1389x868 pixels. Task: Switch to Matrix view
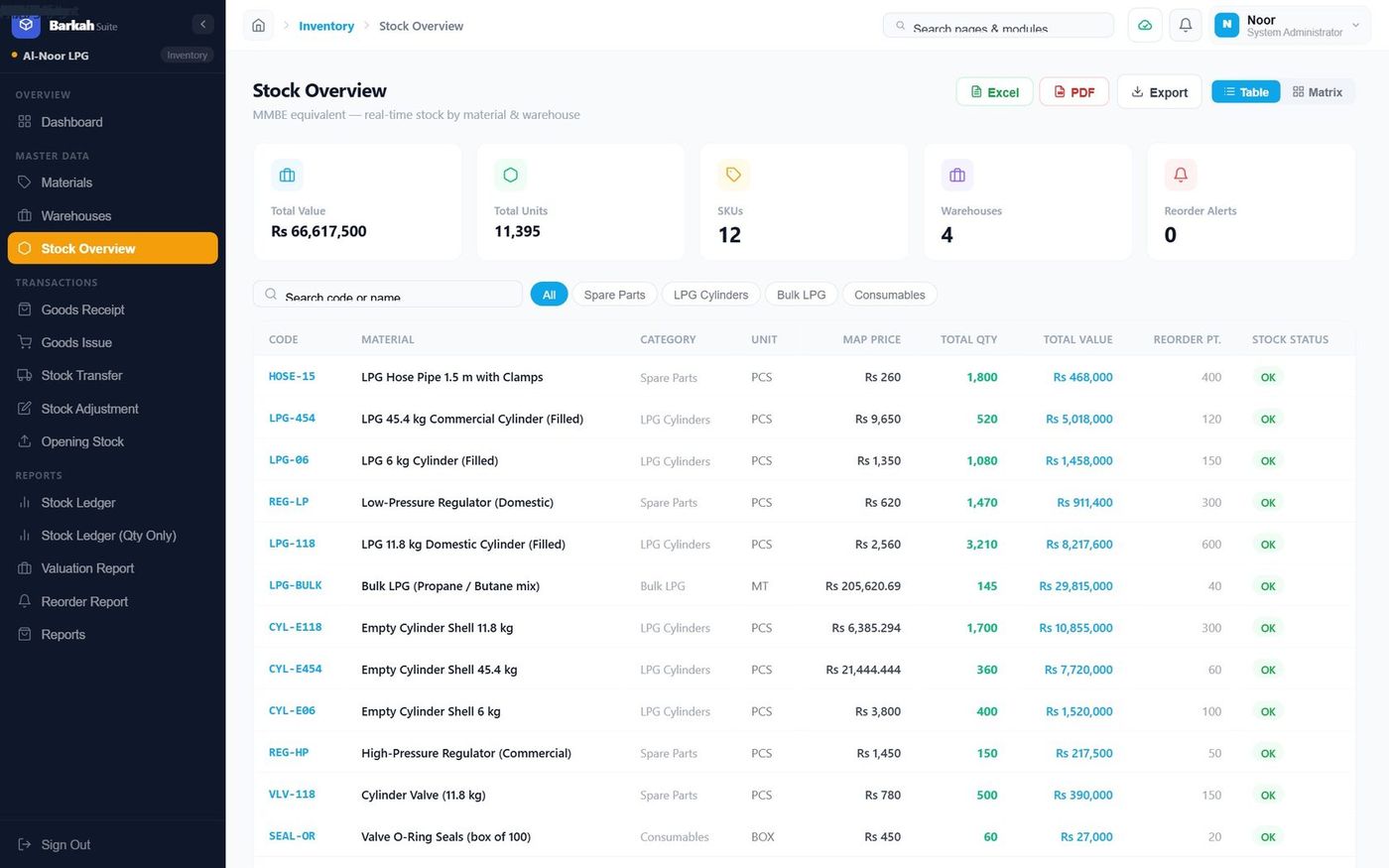click(x=1318, y=92)
